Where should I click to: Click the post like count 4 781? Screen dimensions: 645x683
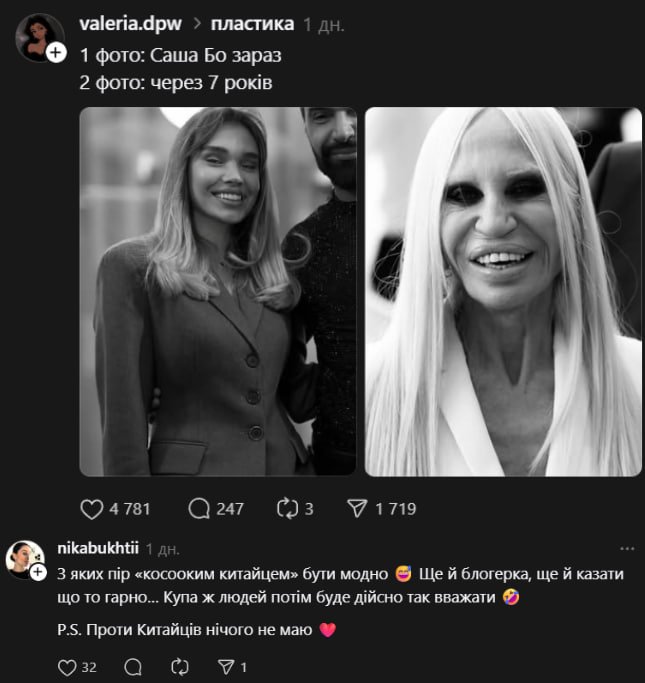130,508
